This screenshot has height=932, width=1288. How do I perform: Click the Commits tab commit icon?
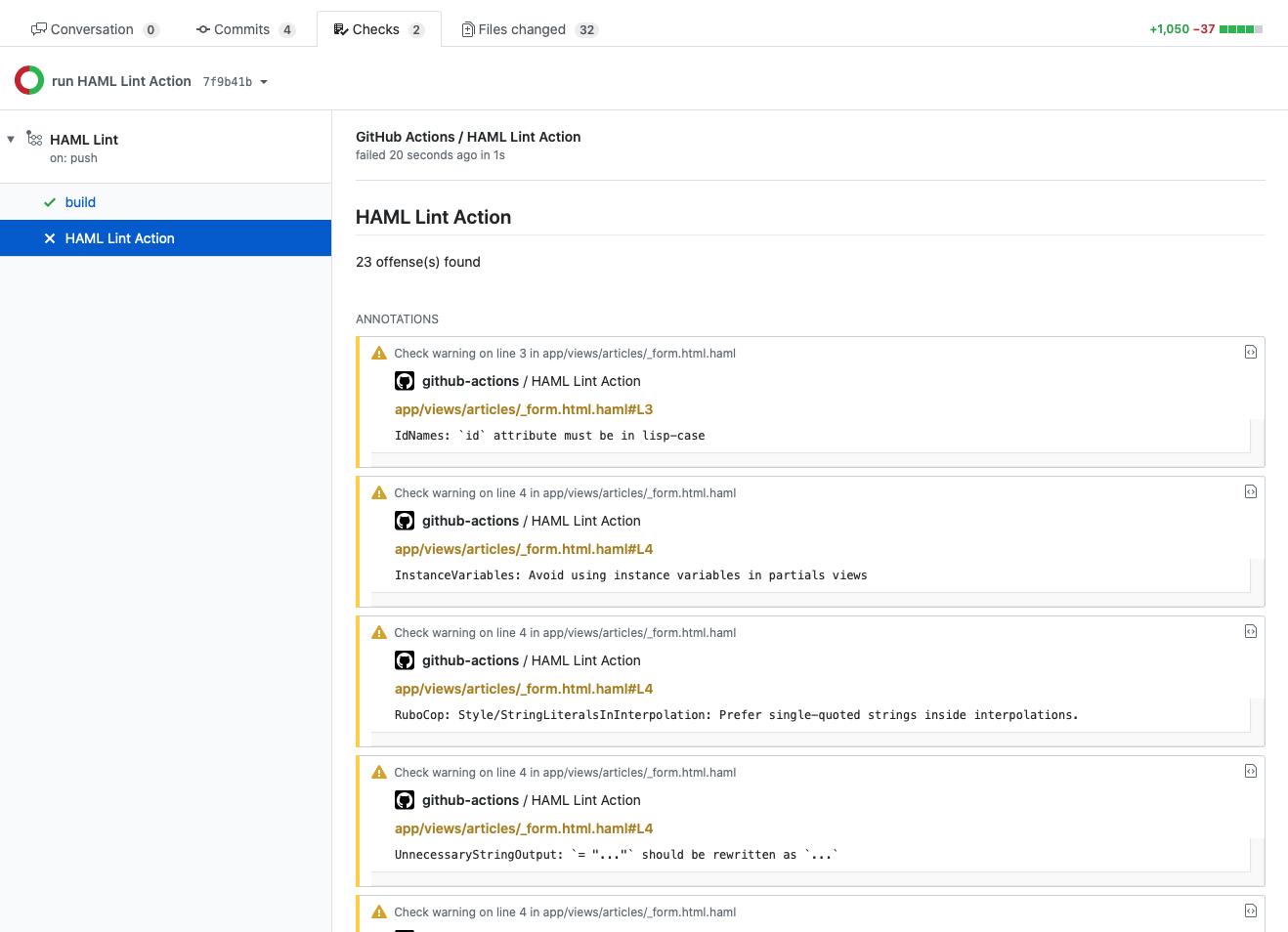203,29
